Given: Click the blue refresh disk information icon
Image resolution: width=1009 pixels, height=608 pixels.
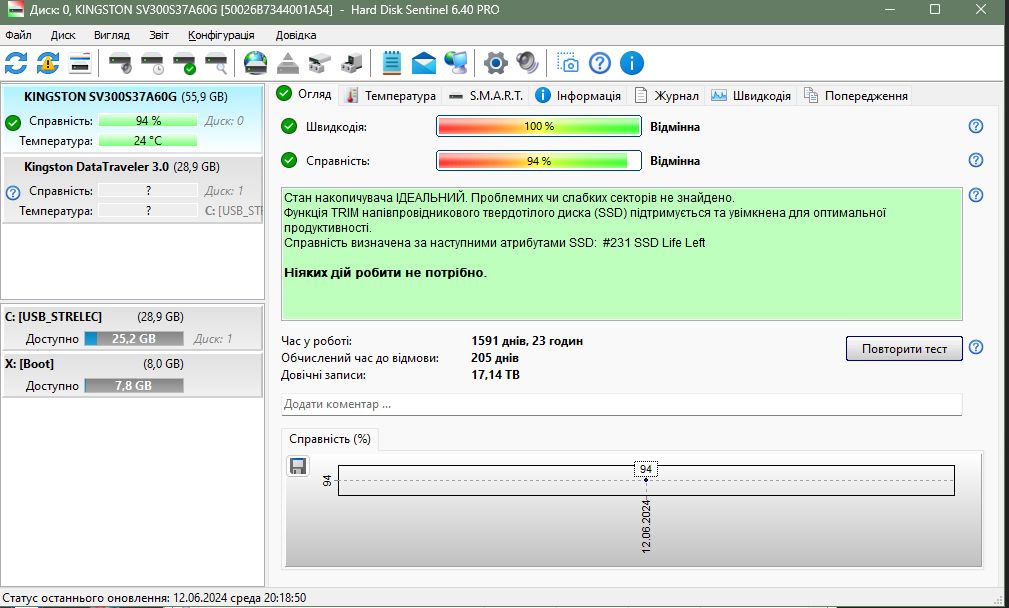Looking at the screenshot, I should [16, 63].
